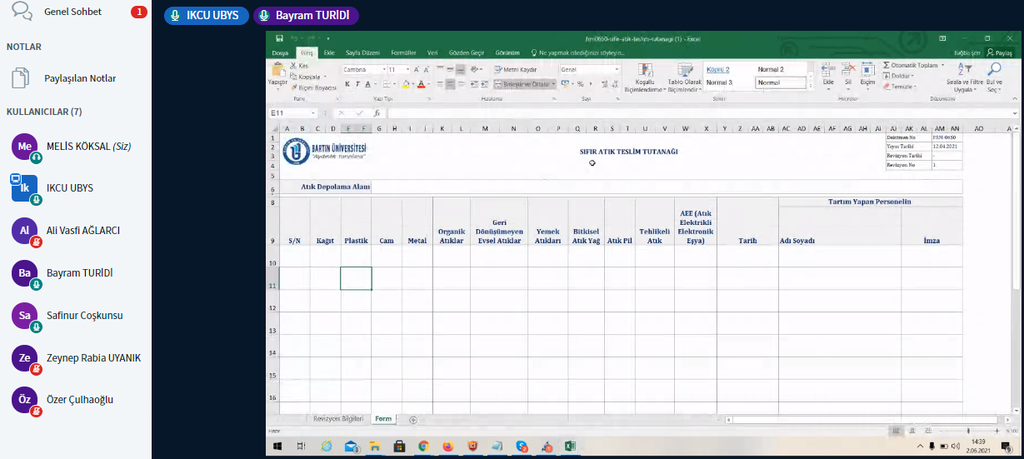Toggle bold K formatting
Screen dimensions: 1024x459
click(x=347, y=84)
